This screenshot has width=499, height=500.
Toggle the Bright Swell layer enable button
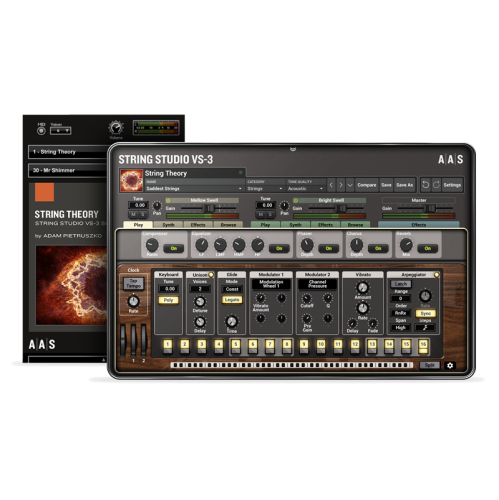[x=295, y=200]
